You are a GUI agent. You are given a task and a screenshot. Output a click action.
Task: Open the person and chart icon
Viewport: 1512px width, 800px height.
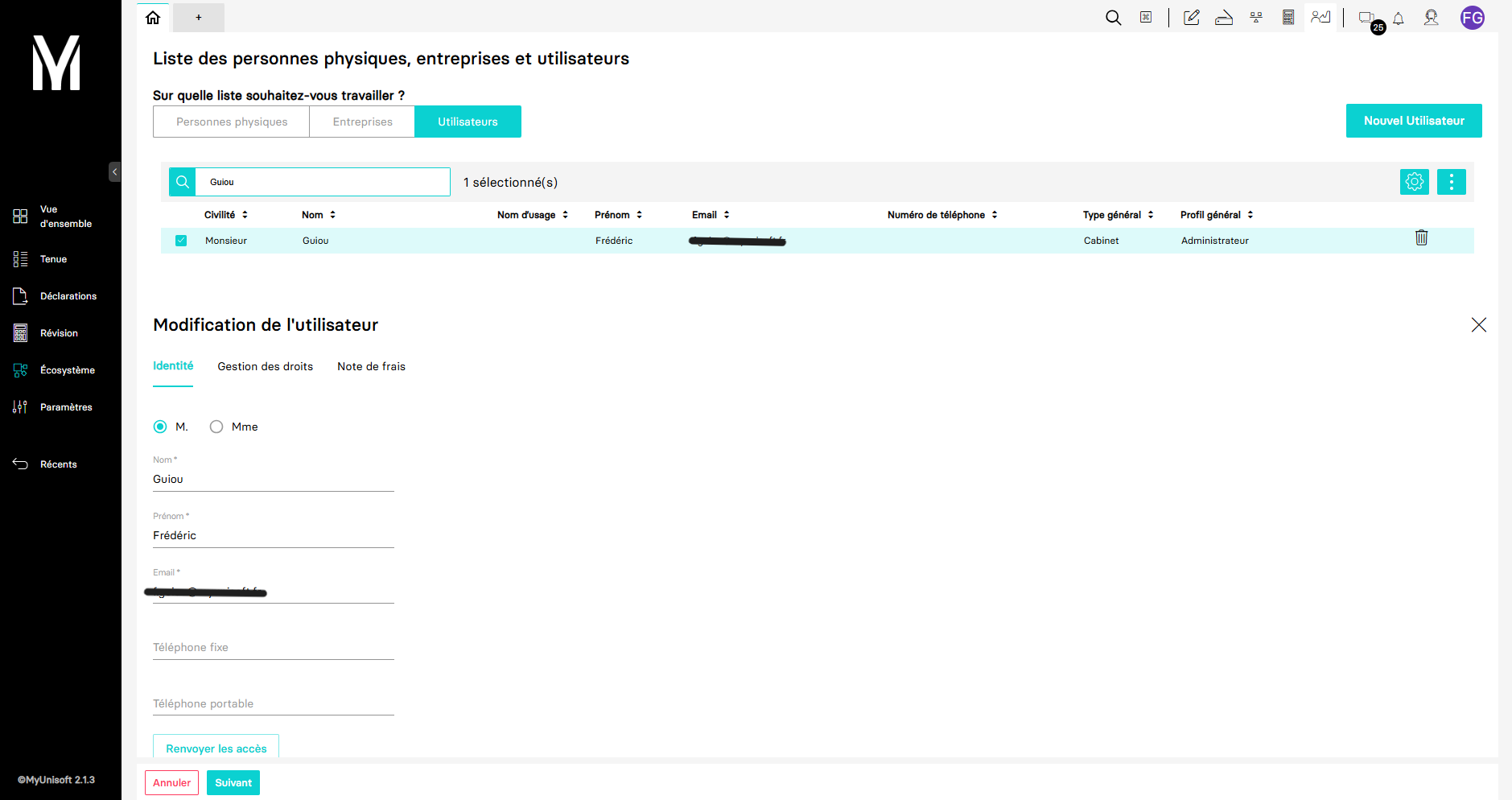coord(1320,17)
